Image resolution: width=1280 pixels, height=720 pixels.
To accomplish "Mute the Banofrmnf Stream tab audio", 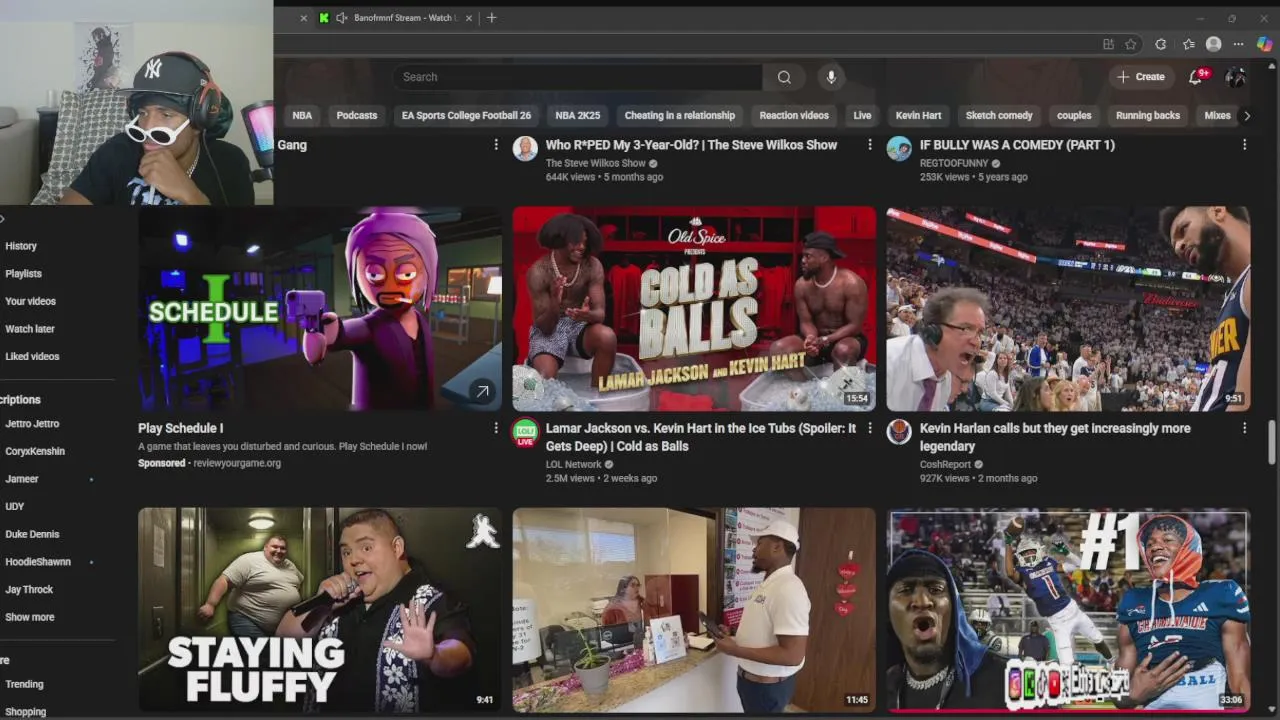I will [x=341, y=18].
